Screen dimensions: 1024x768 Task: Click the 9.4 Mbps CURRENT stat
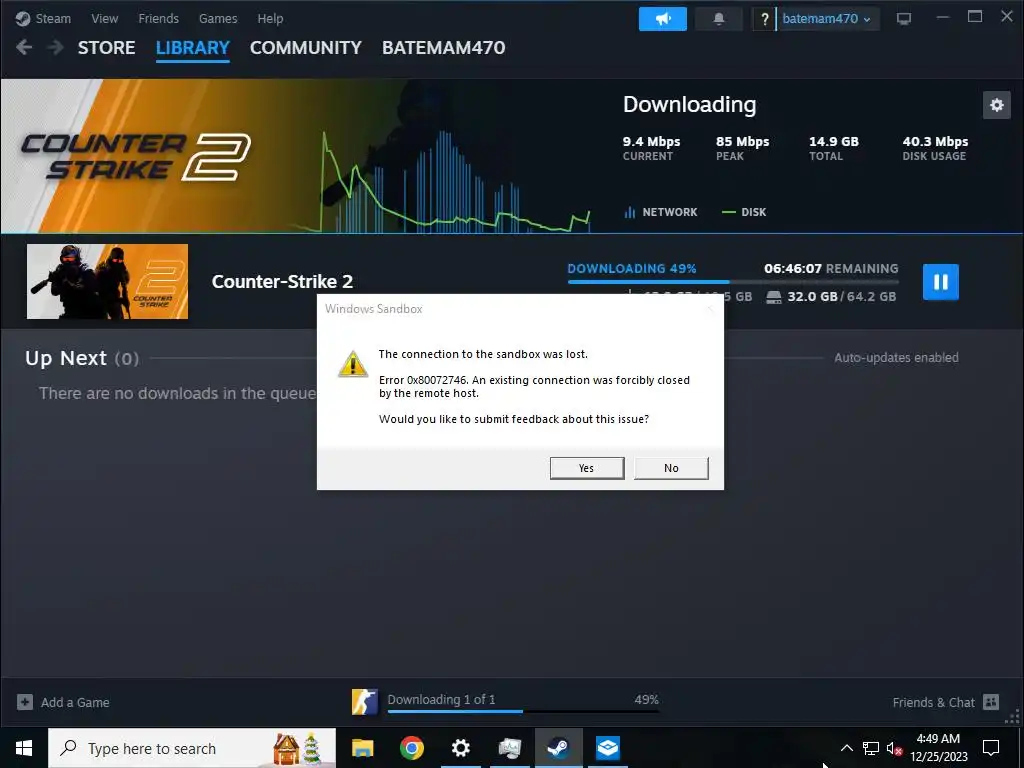[x=651, y=148]
